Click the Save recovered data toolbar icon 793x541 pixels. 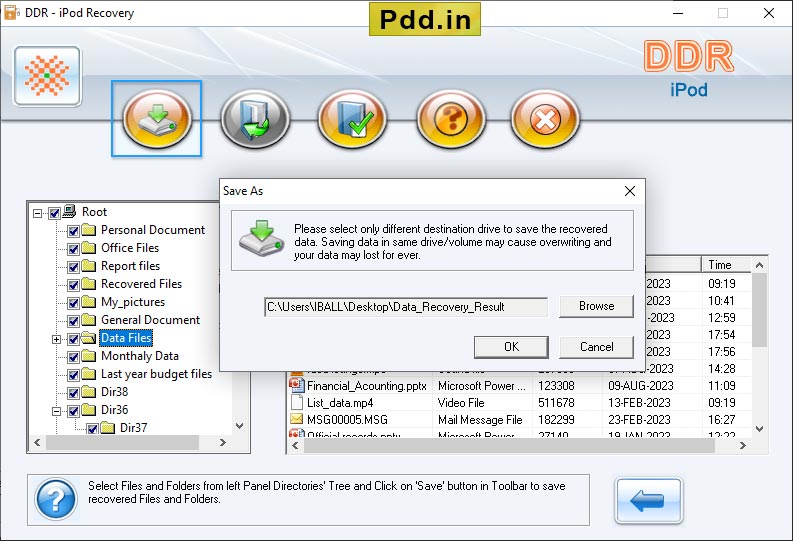(157, 119)
